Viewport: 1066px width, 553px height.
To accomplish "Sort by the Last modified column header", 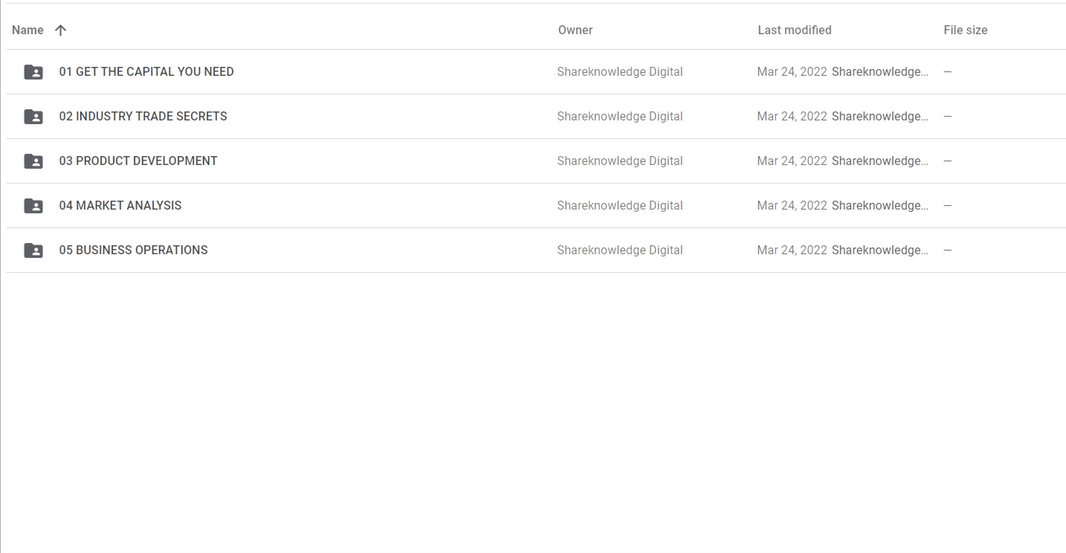I will 794,30.
